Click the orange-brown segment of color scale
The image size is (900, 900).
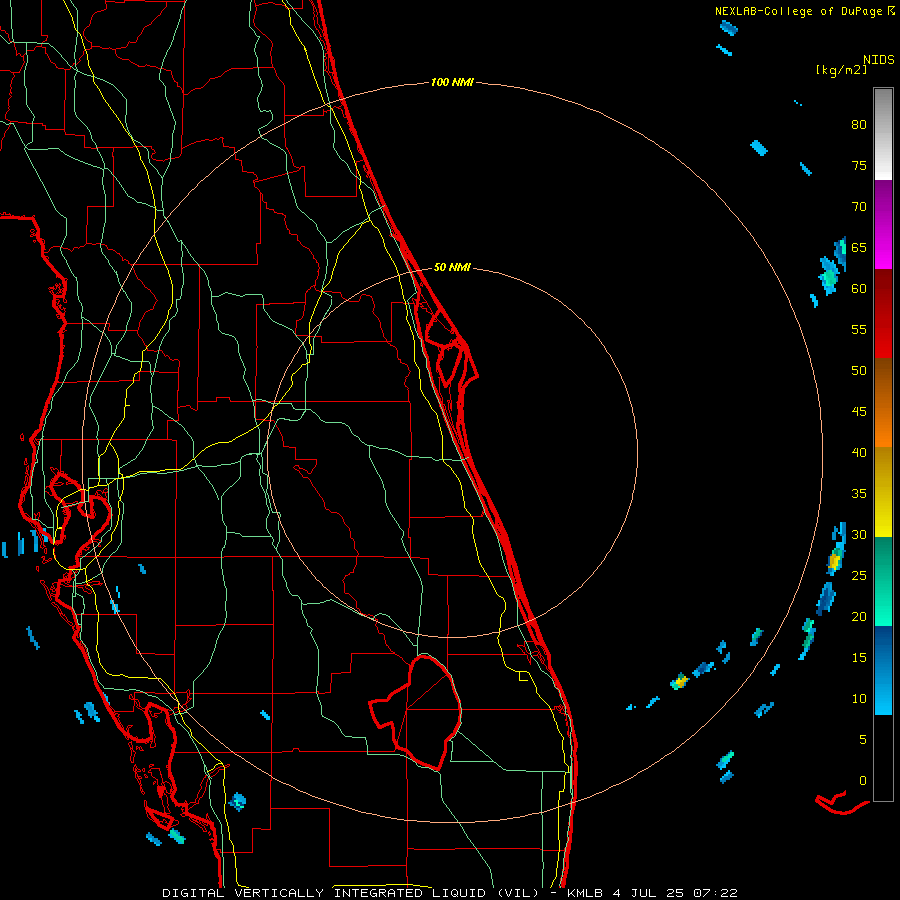883,403
